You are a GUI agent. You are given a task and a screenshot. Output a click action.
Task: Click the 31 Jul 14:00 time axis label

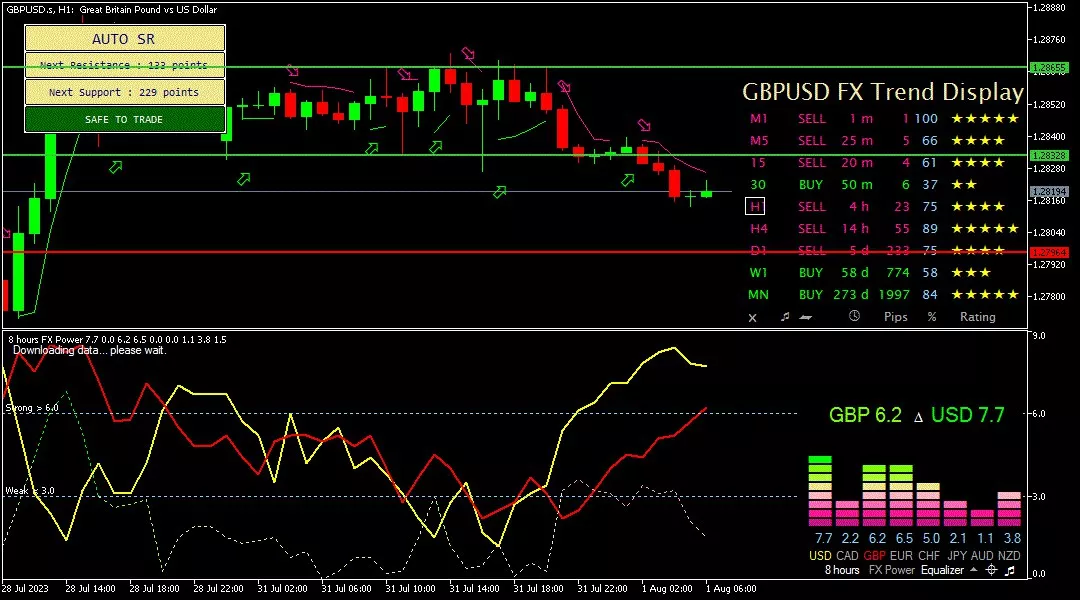(x=475, y=588)
